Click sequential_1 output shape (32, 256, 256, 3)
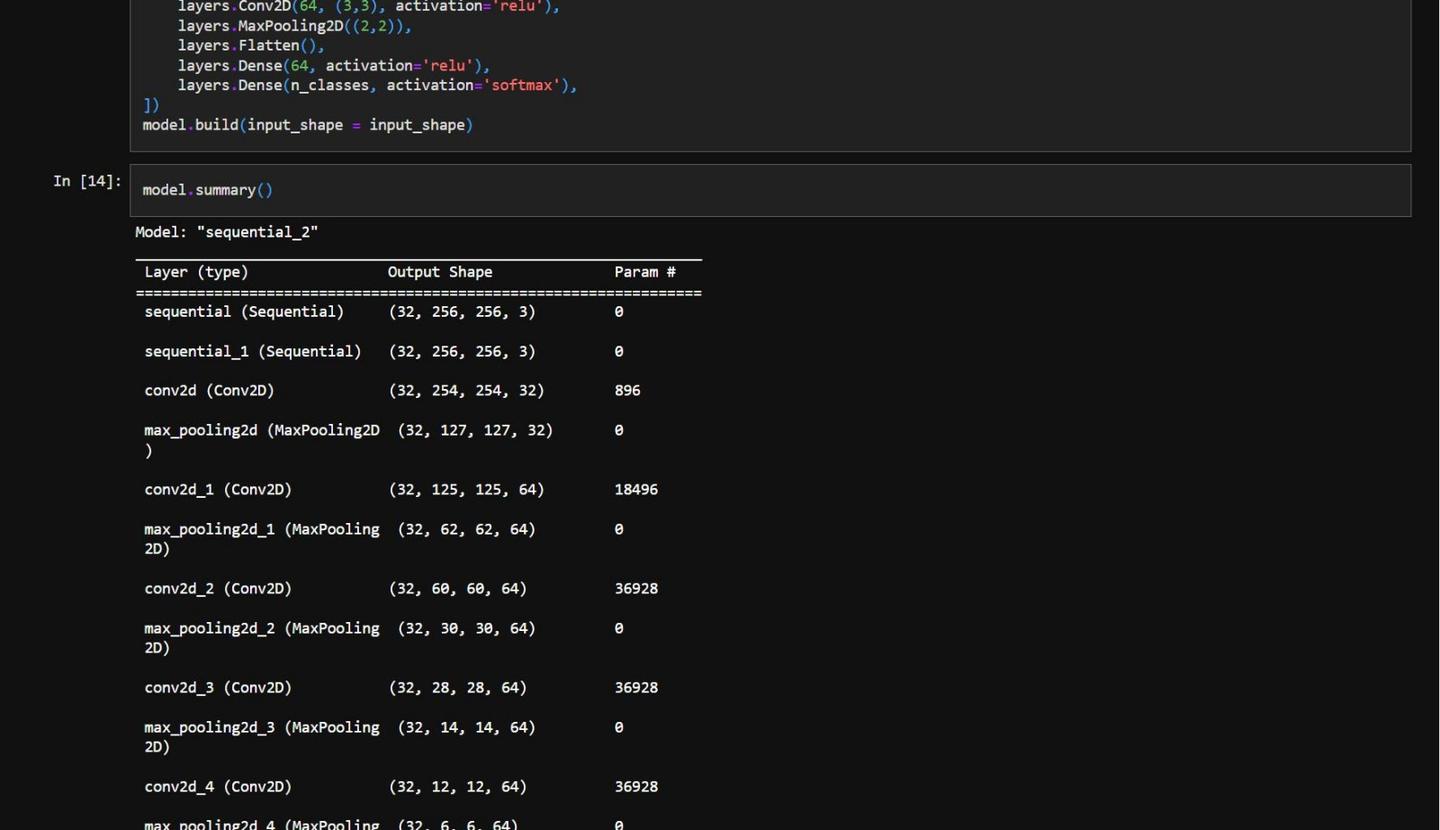This screenshot has width=1440, height=830. [x=462, y=351]
